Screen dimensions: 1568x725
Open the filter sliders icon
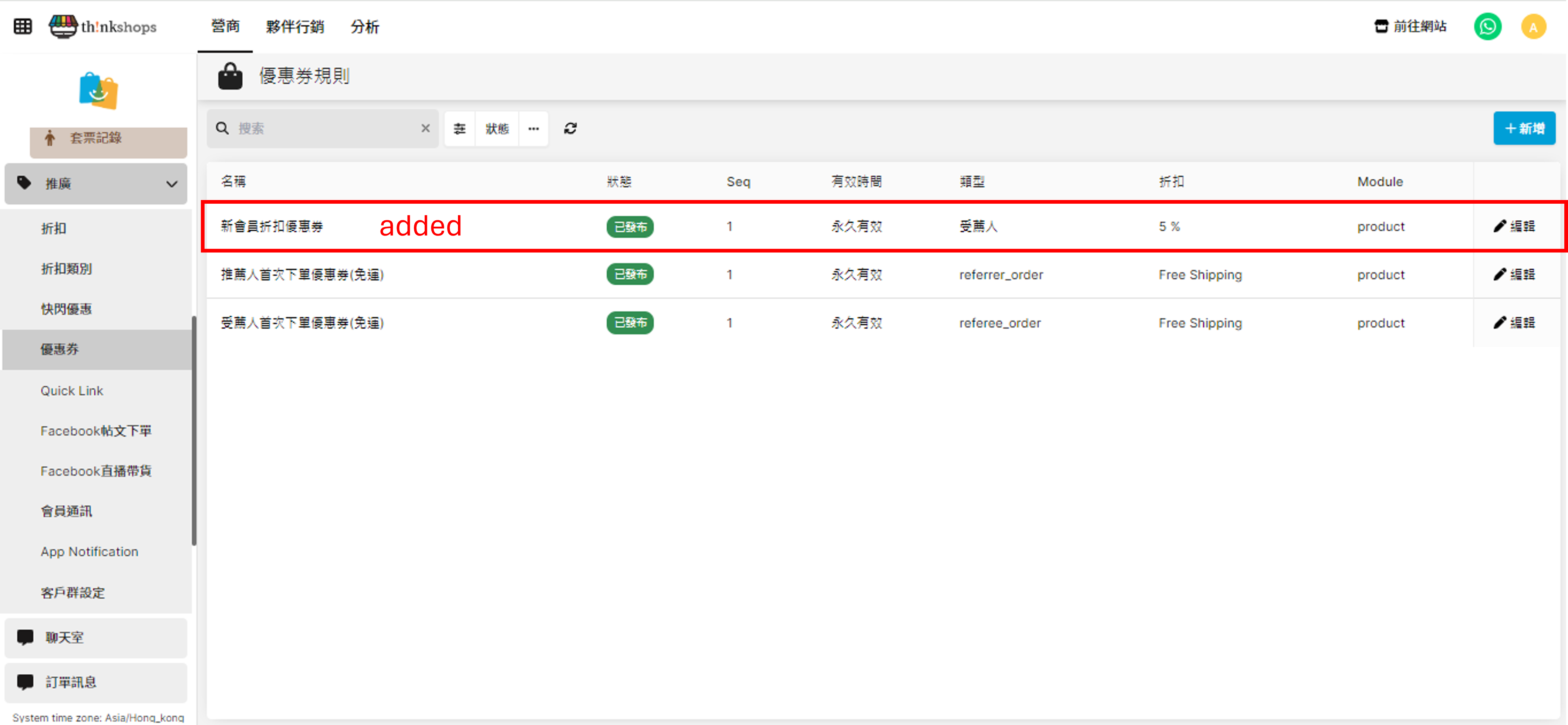[459, 128]
